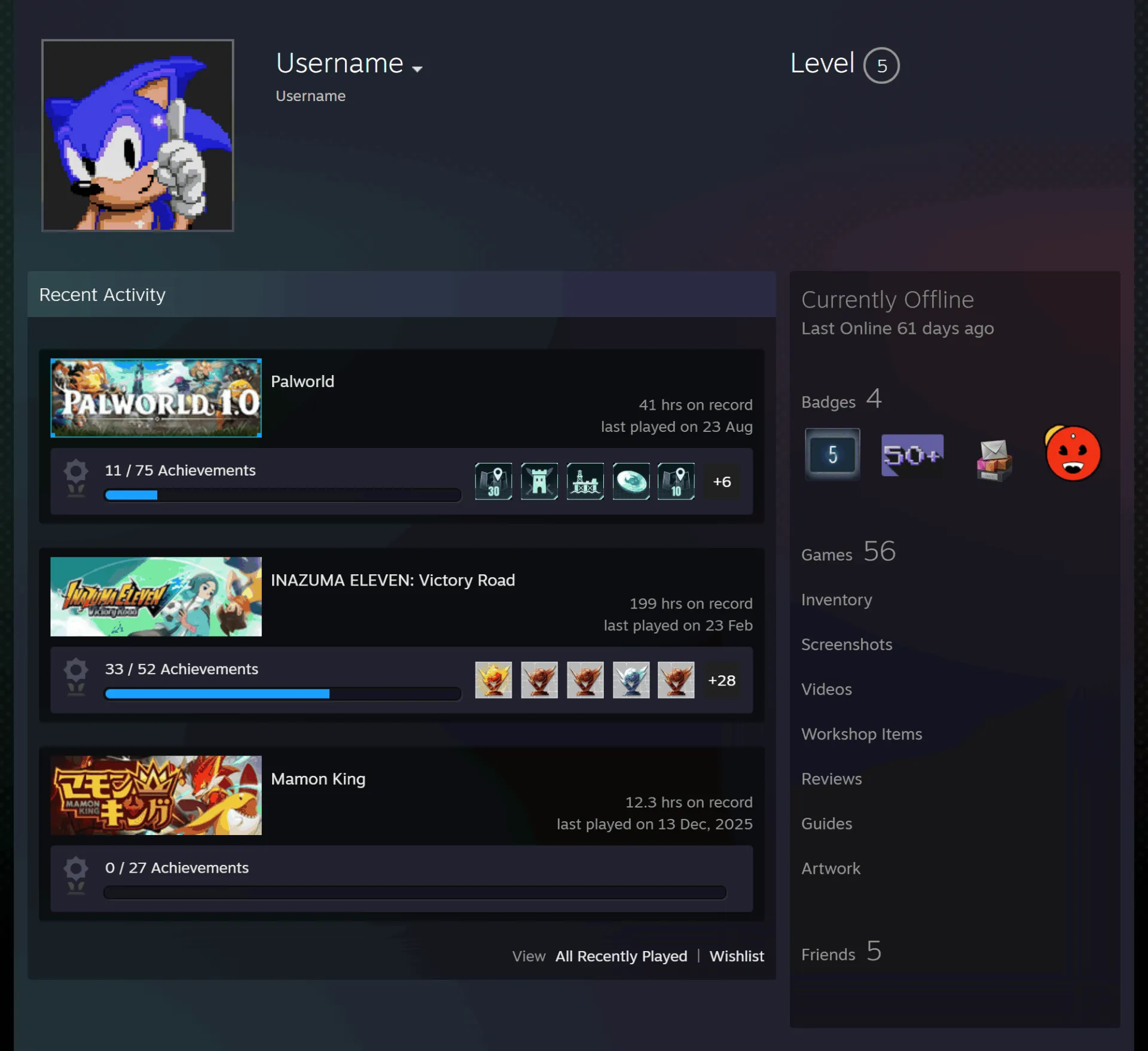Click the level 5 circle badge
1148x1051 pixels.
(881, 65)
